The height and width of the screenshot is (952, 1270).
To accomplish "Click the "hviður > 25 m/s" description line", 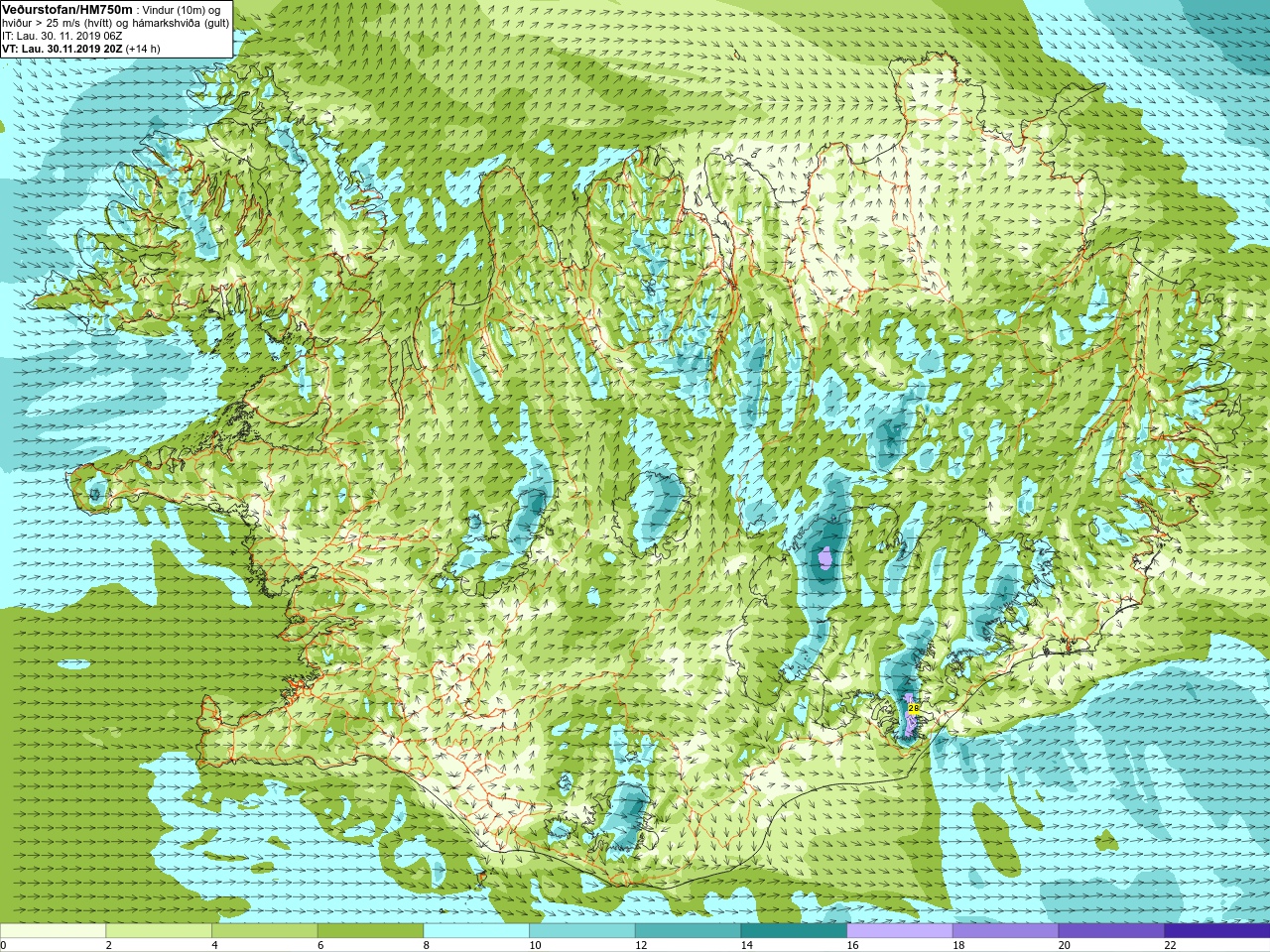I will click(115, 23).
